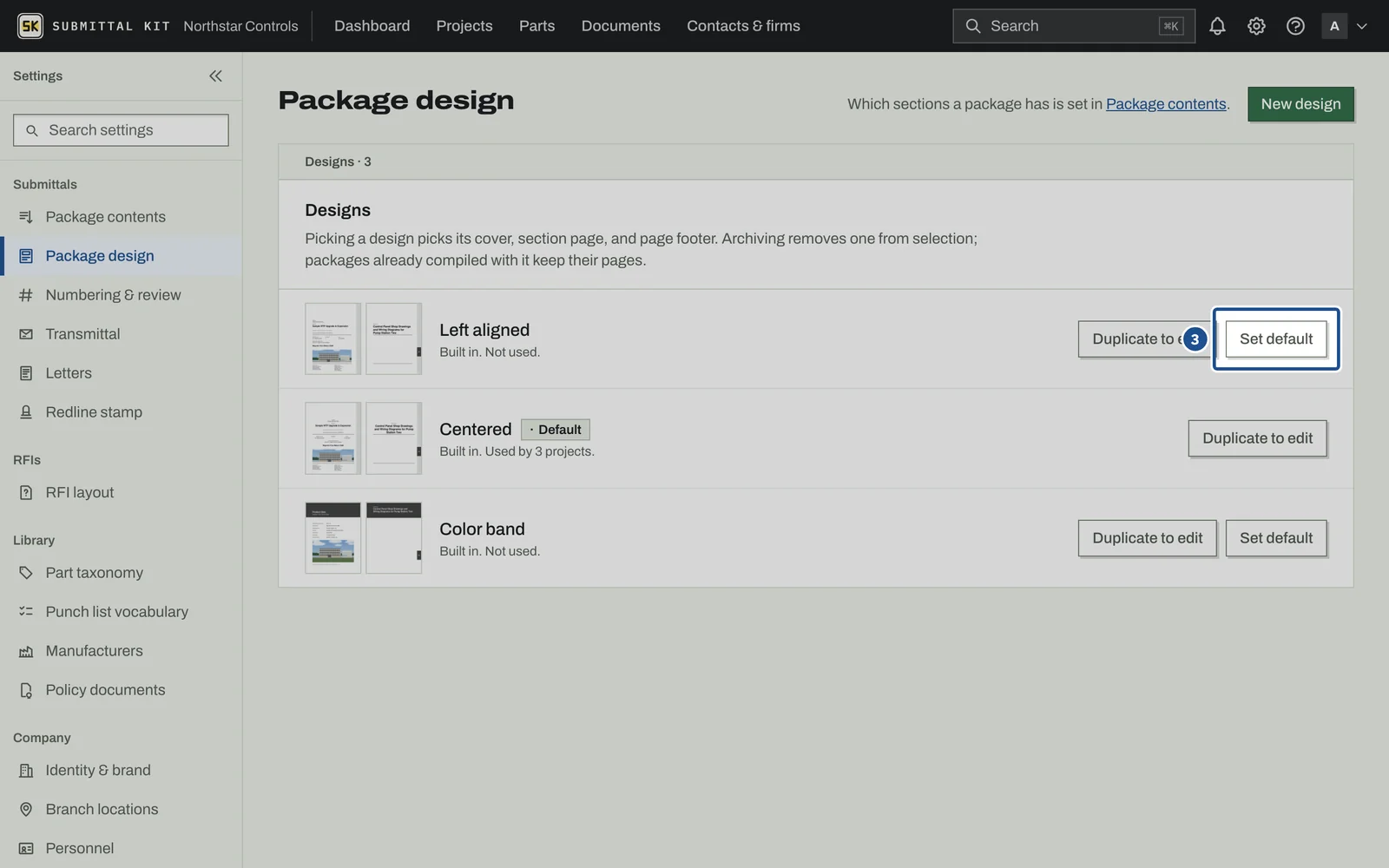The height and width of the screenshot is (868, 1389).
Task: Click the global Search box
Action: click(1073, 26)
